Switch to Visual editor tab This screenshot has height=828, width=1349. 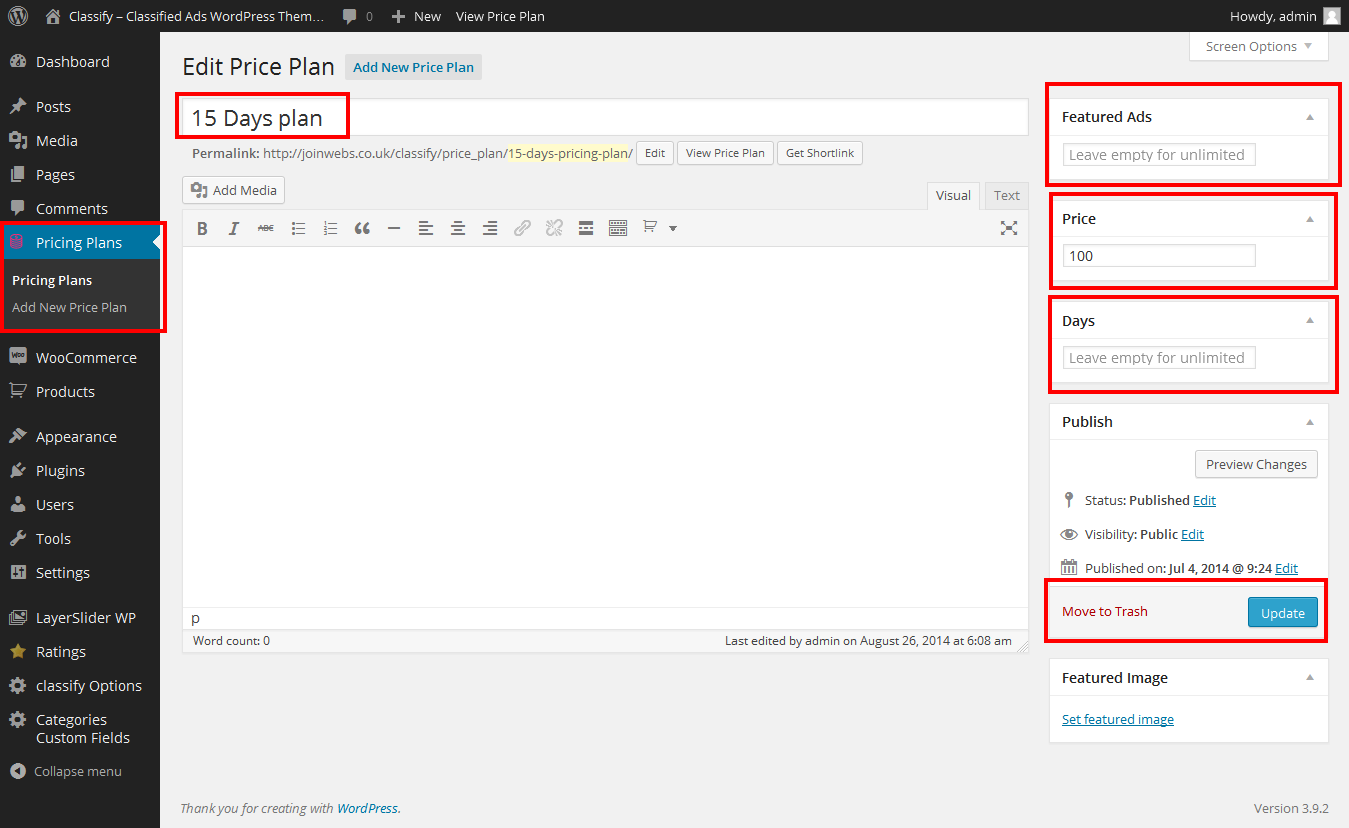pos(953,196)
